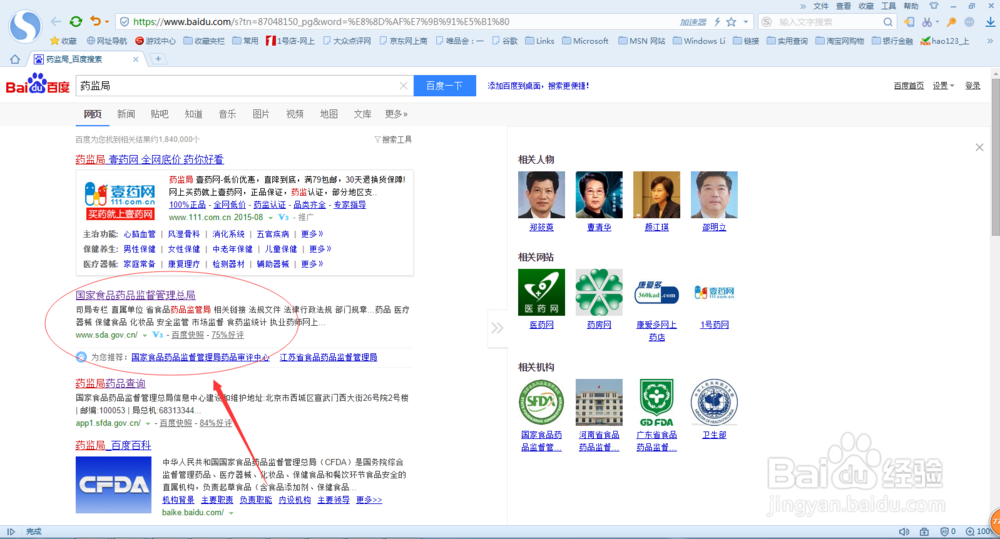Open dropdown arrow after www.sda.gov.cn
Screen dimensions: 1000x539
pos(145,335)
